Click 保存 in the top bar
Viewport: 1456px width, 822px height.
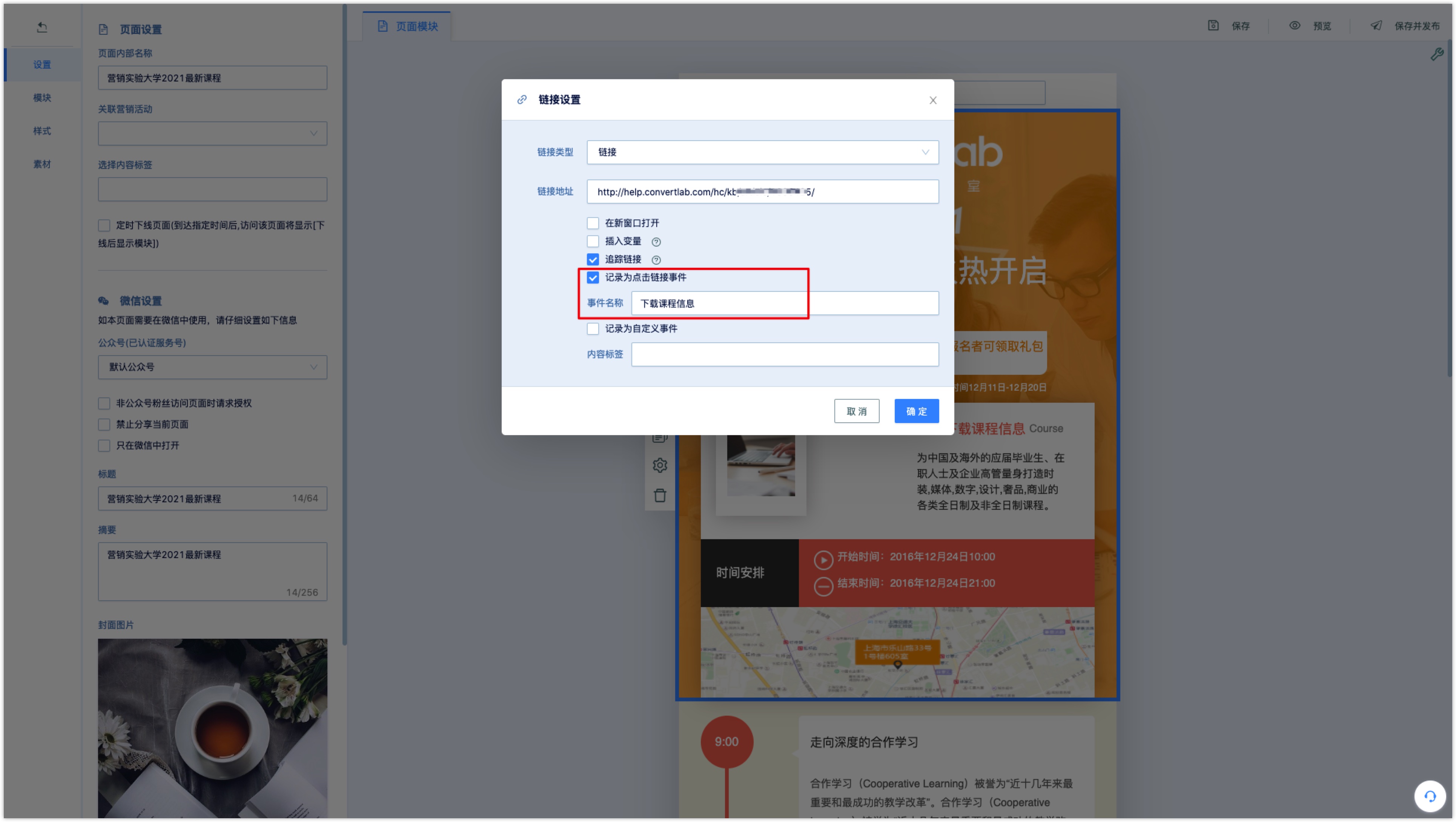(x=1241, y=26)
